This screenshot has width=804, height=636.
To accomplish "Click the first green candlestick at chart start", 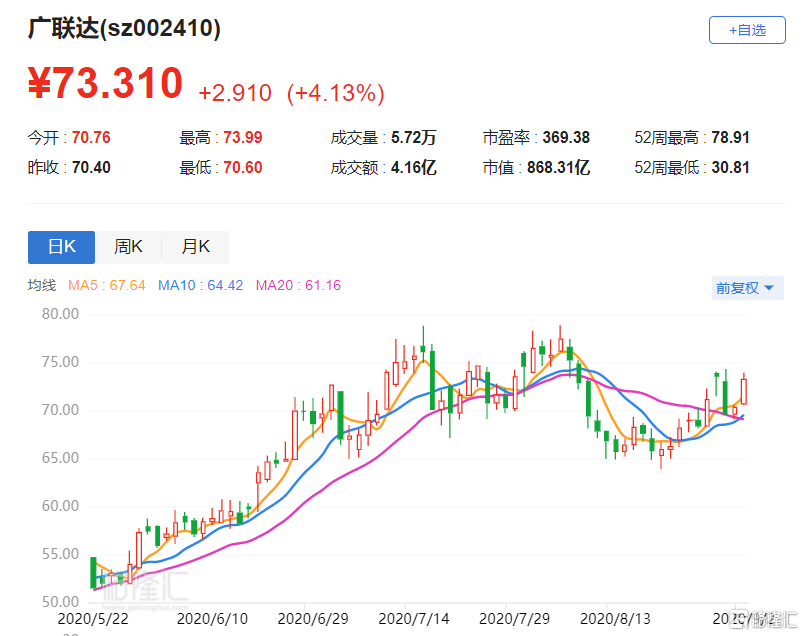I will 93,572.
